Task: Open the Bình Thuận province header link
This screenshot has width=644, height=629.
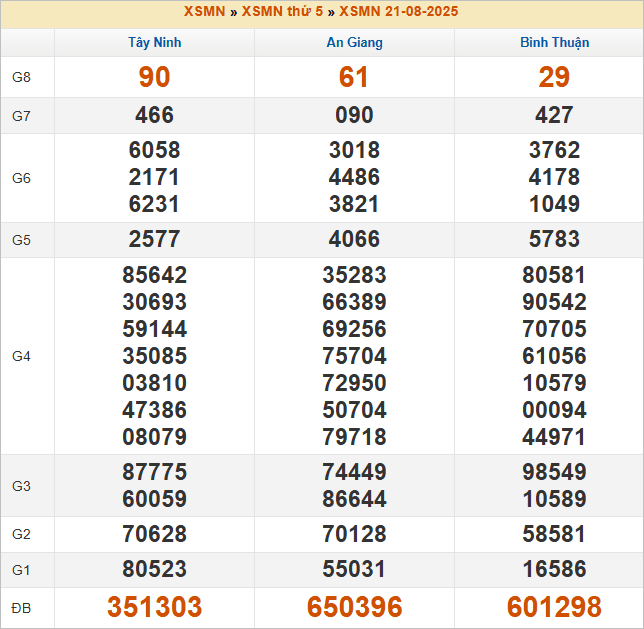Action: (x=554, y=42)
